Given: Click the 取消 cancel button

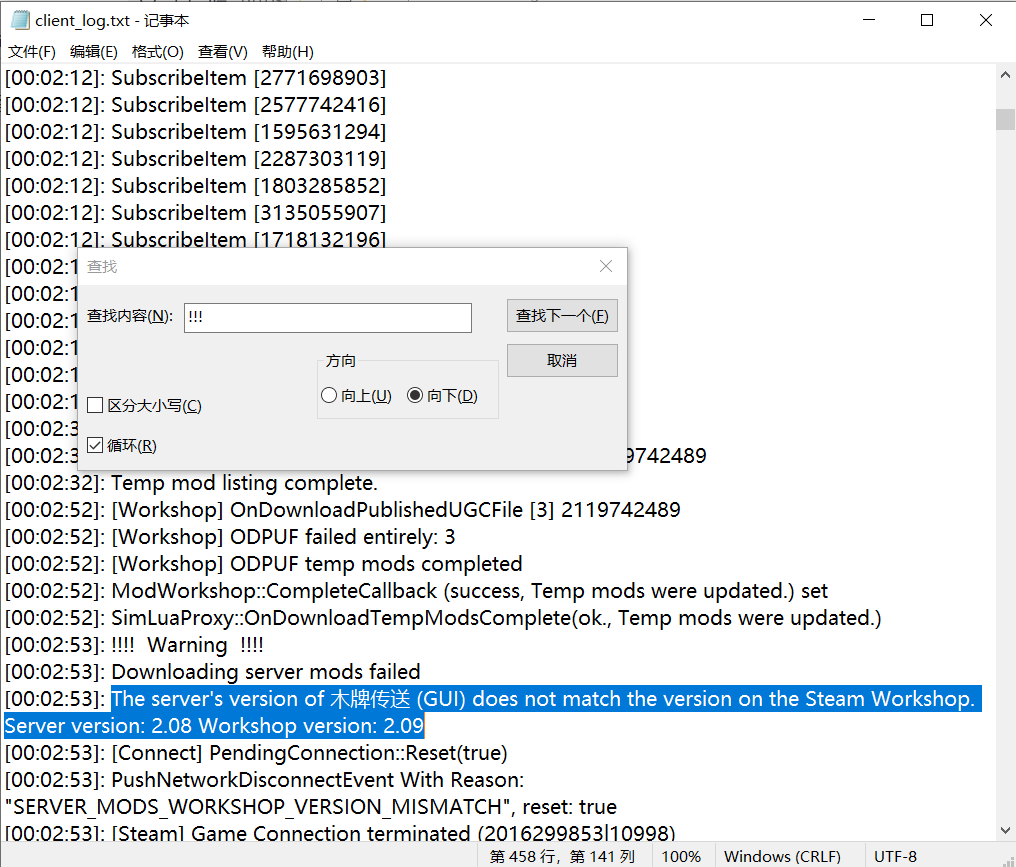Looking at the screenshot, I should [x=562, y=360].
